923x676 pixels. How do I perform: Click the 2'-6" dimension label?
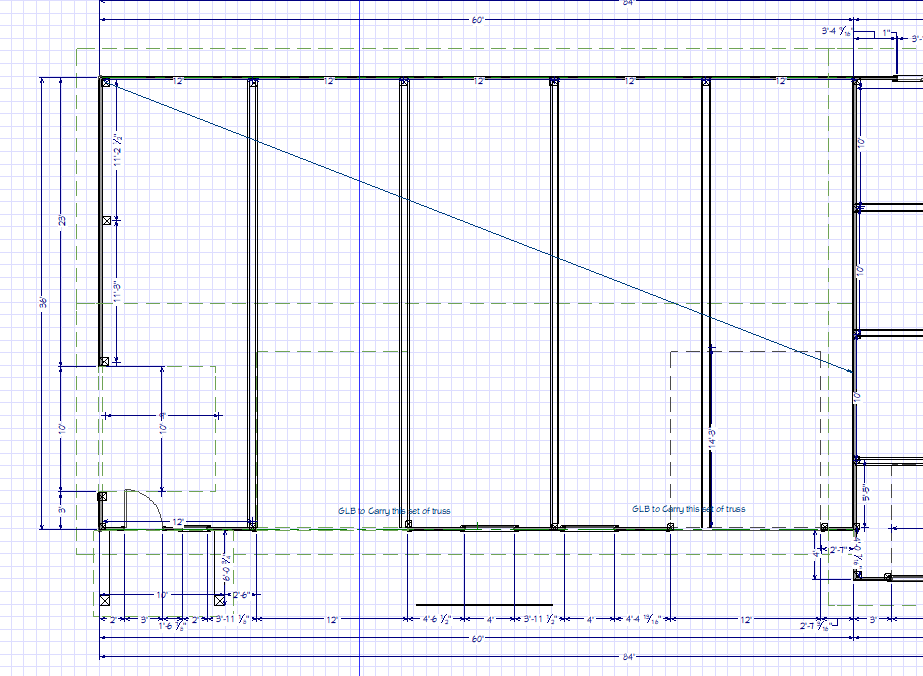click(241, 595)
